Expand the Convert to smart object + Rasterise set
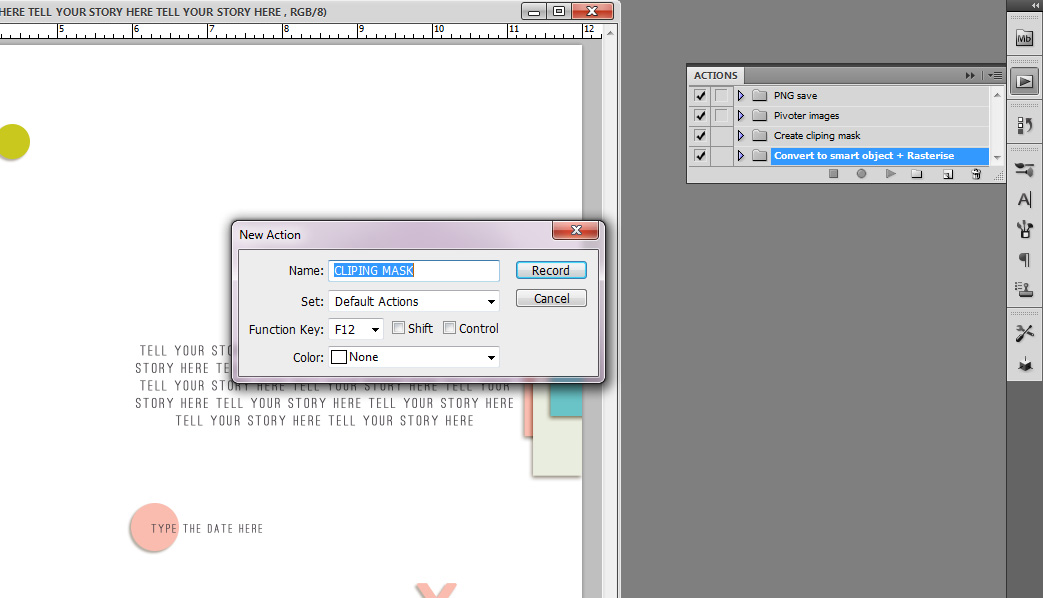The width and height of the screenshot is (1043, 598). tap(740, 156)
